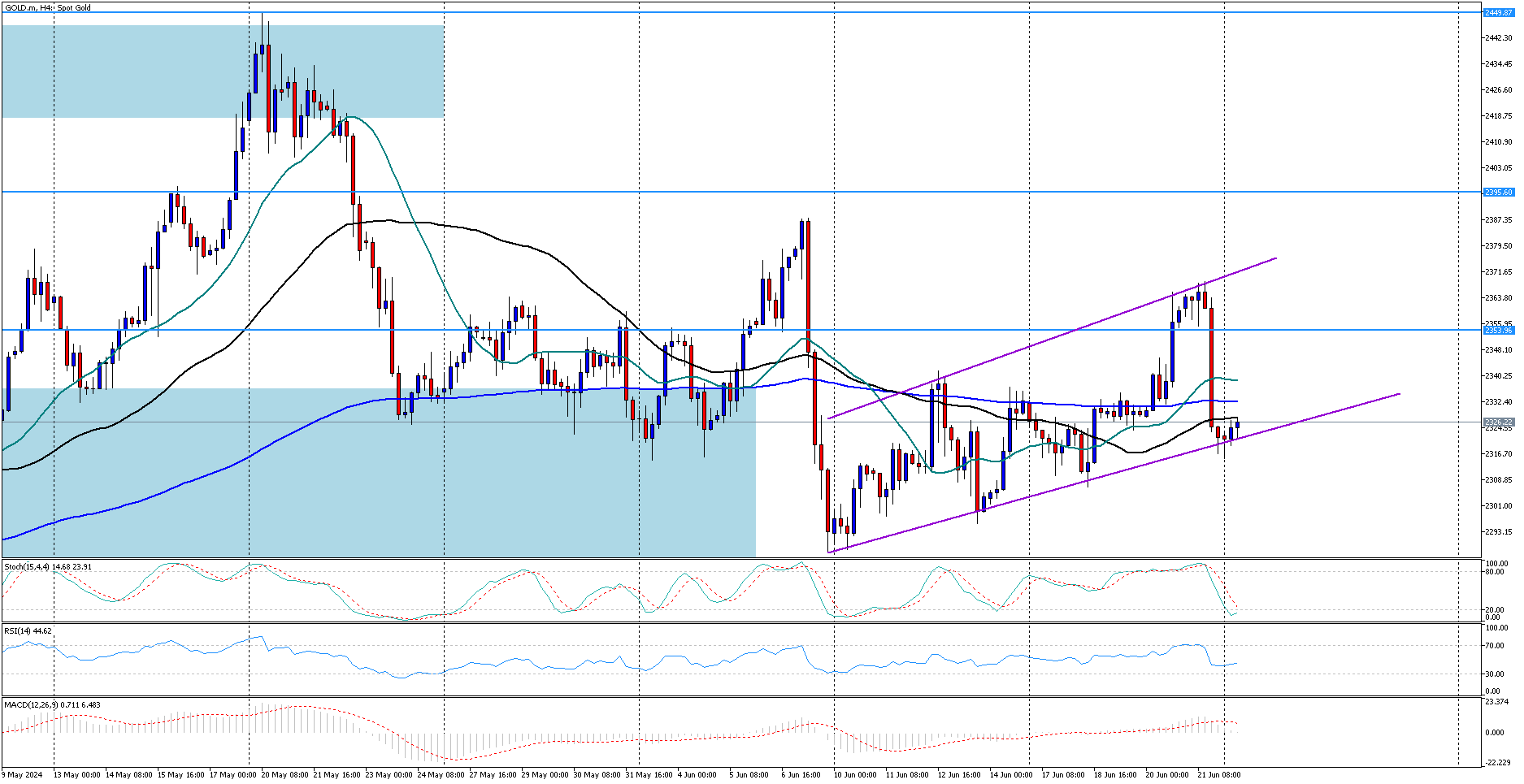Click the "5 Jun 08:00" time axis label

[x=749, y=775]
